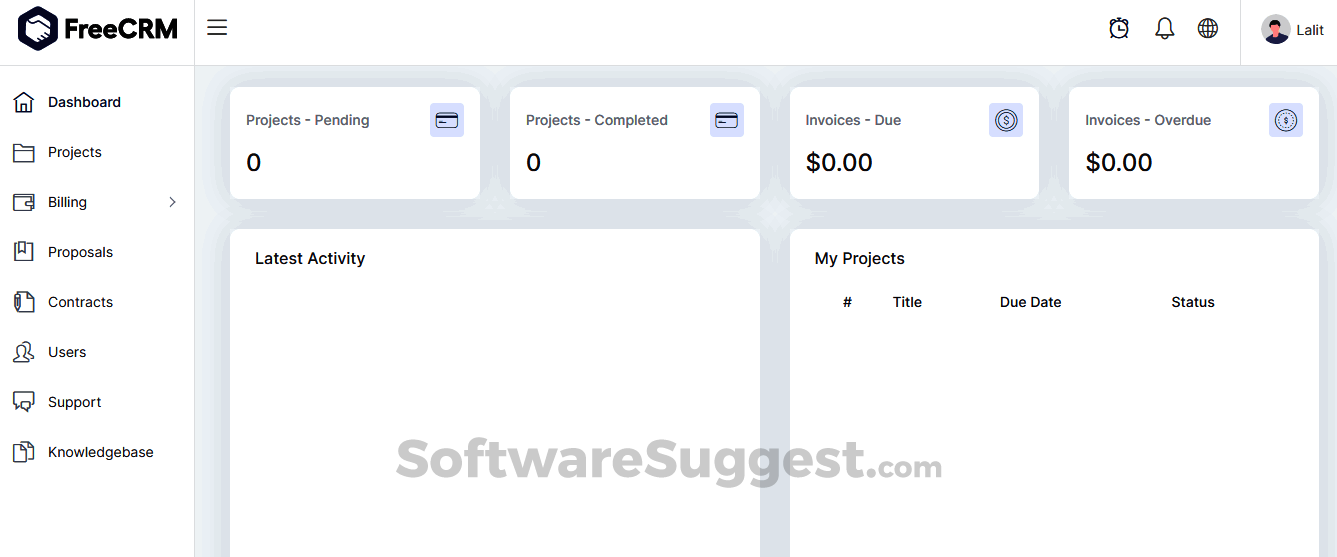Image resolution: width=1337 pixels, height=557 pixels.
Task: Toggle the hamburger sidebar menu
Action: click(217, 28)
